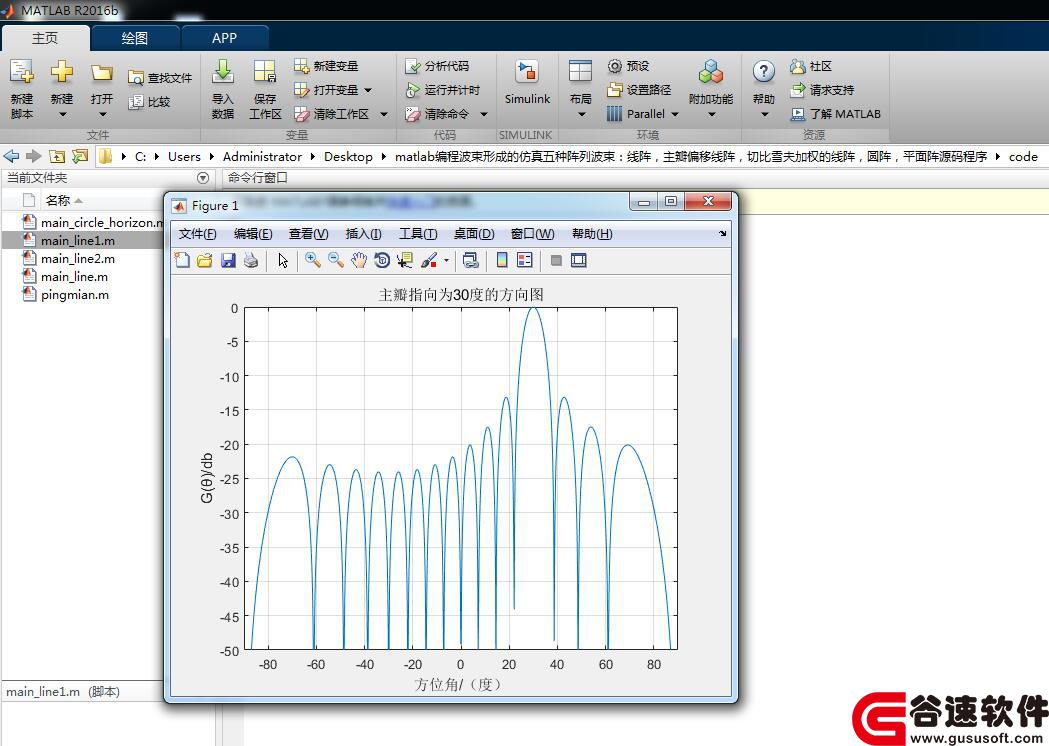Go up one folder level icon
The image size is (1049, 746).
pos(58,157)
